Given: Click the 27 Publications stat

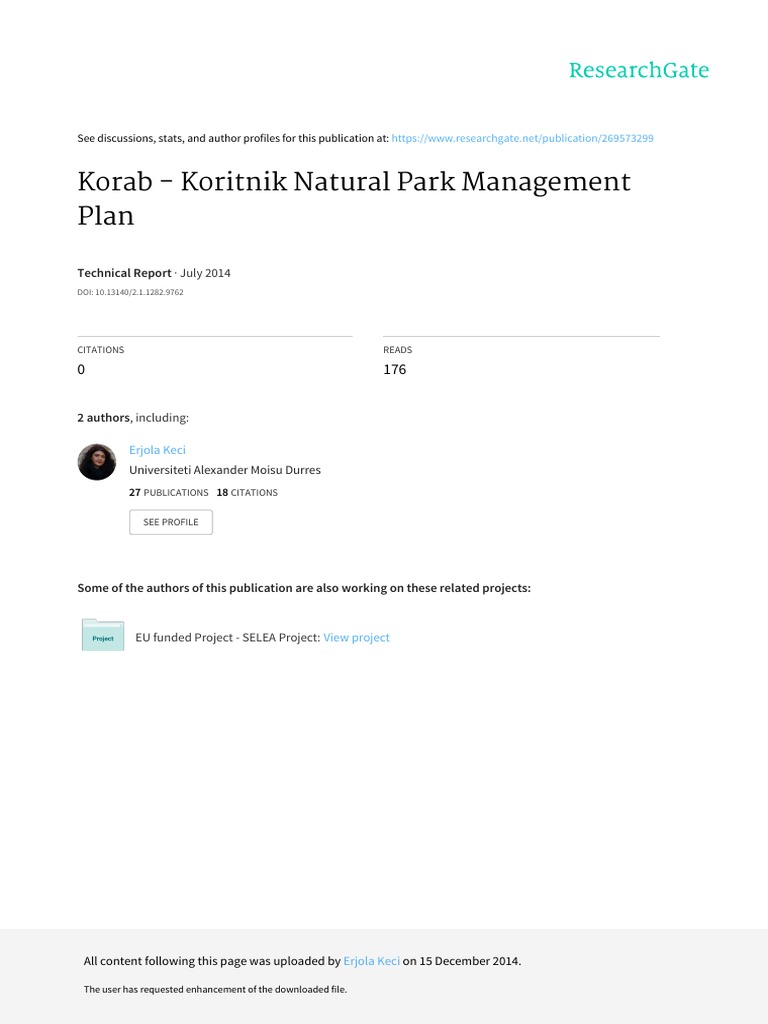Looking at the screenshot, I should (169, 492).
